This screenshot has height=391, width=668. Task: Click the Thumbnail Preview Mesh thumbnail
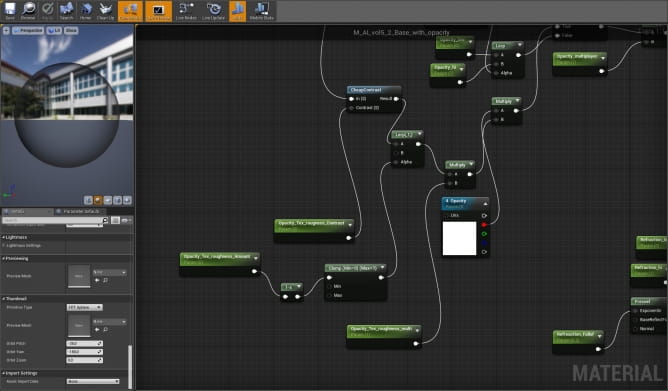click(79, 325)
